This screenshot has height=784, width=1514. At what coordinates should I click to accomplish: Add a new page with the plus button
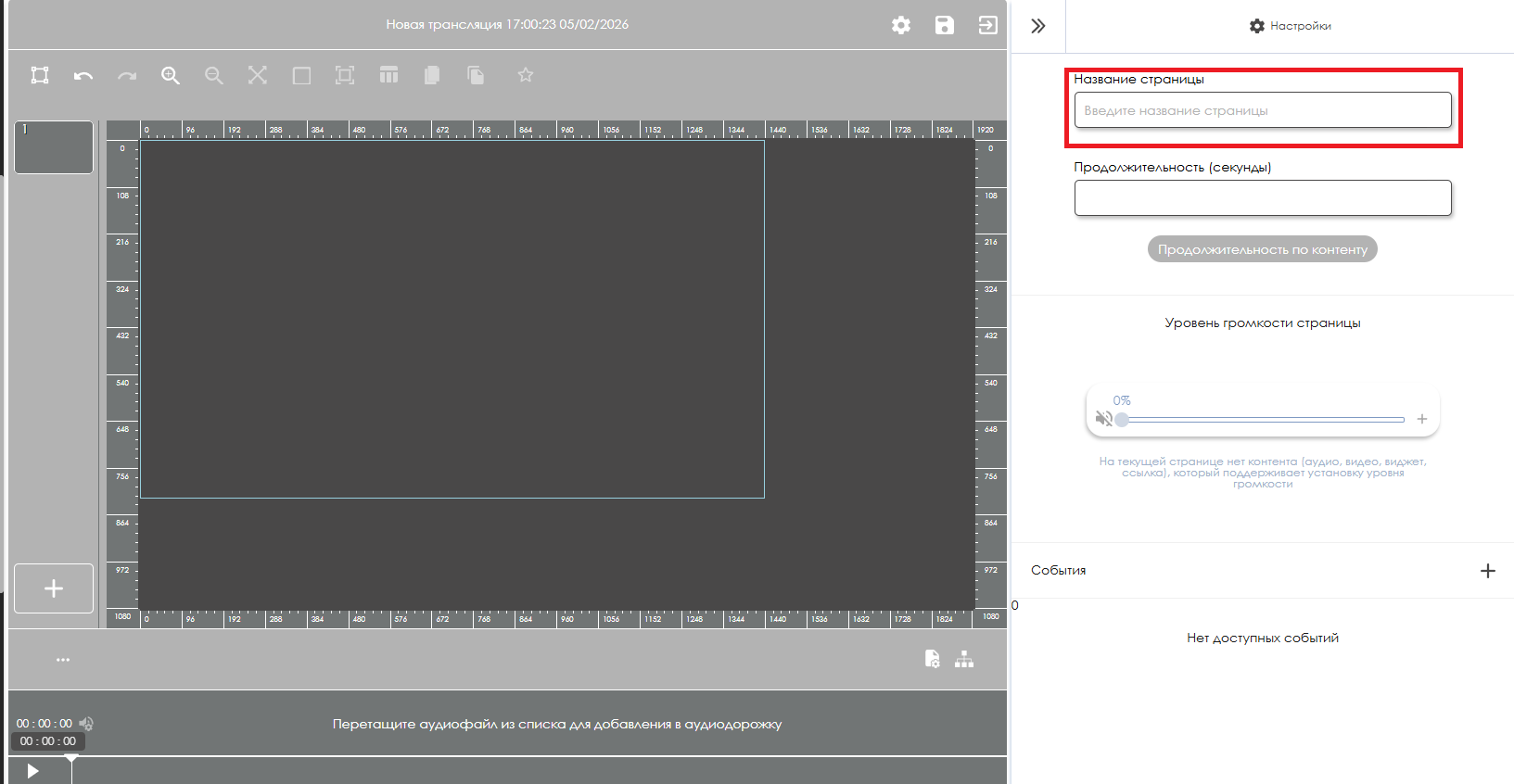[x=54, y=588]
